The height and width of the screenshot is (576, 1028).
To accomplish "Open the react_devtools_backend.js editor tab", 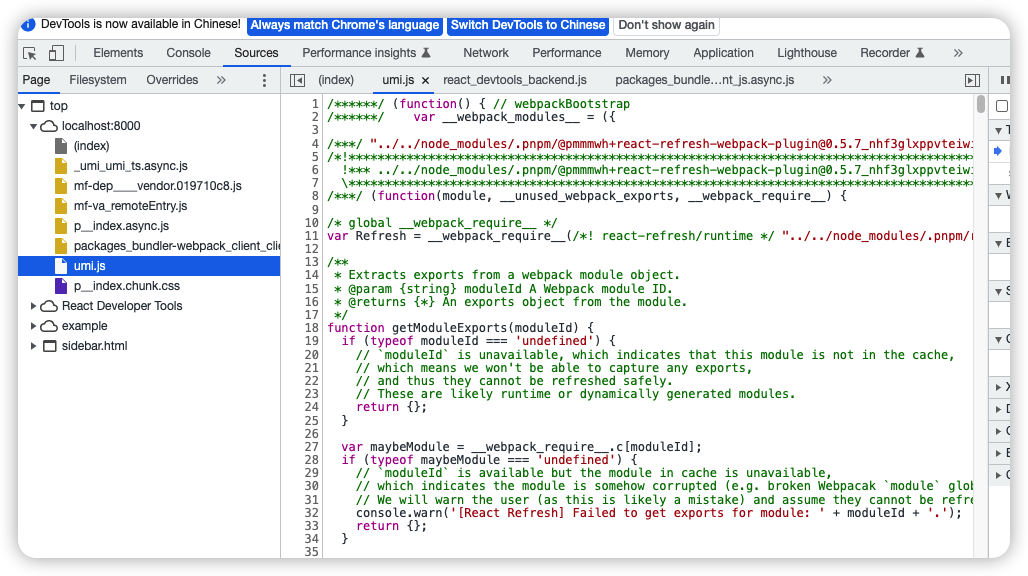I will pos(515,80).
